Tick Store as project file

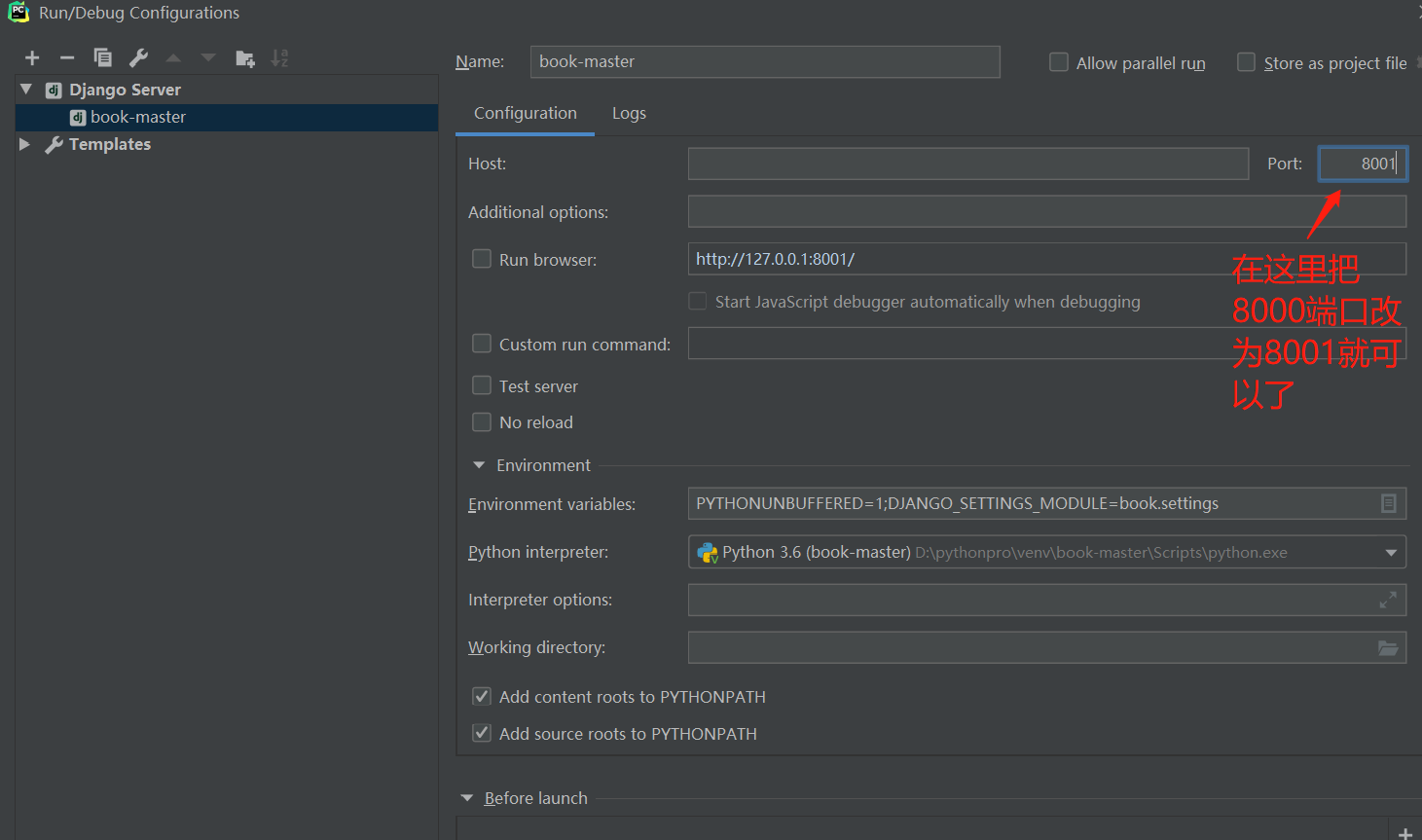(1246, 62)
